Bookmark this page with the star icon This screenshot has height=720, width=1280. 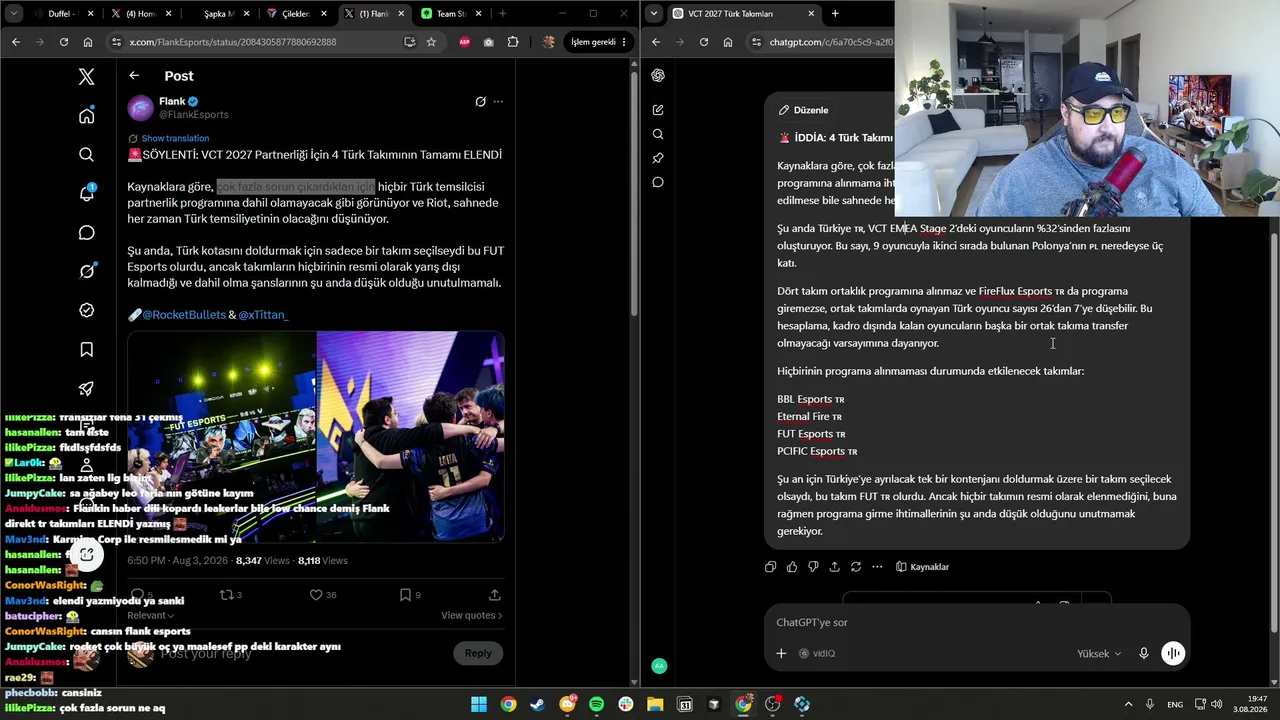[x=431, y=42]
